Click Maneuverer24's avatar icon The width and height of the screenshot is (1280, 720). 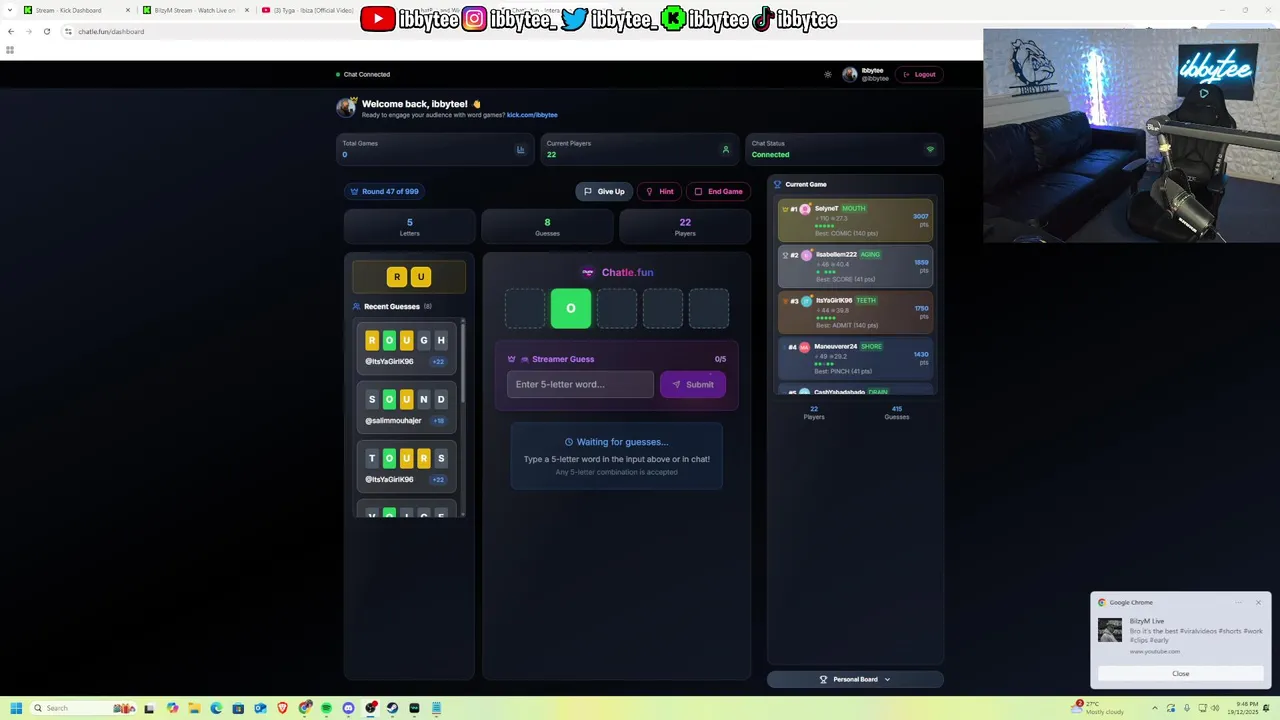point(804,347)
